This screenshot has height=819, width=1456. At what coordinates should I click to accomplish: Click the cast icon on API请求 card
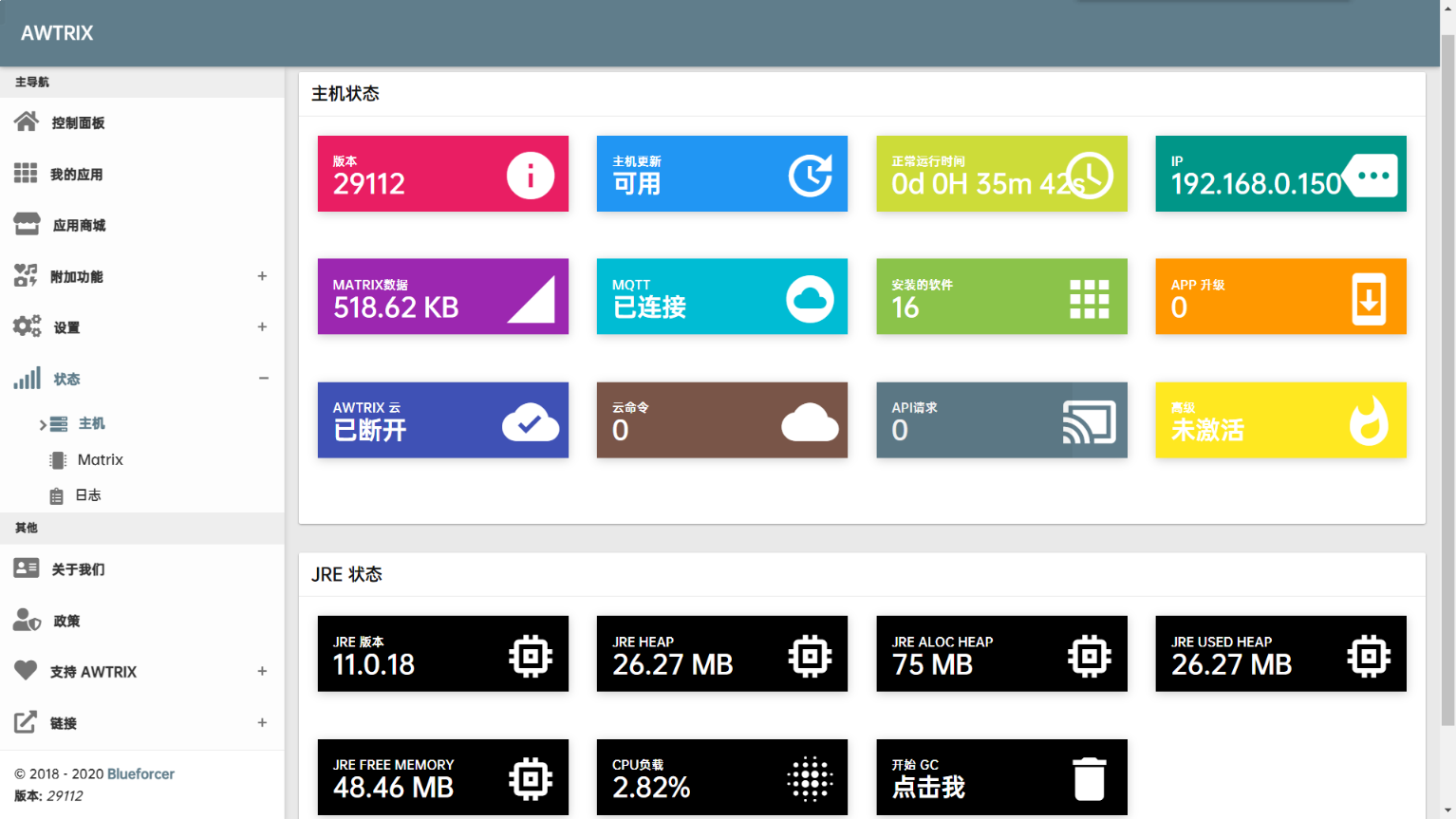1089,422
